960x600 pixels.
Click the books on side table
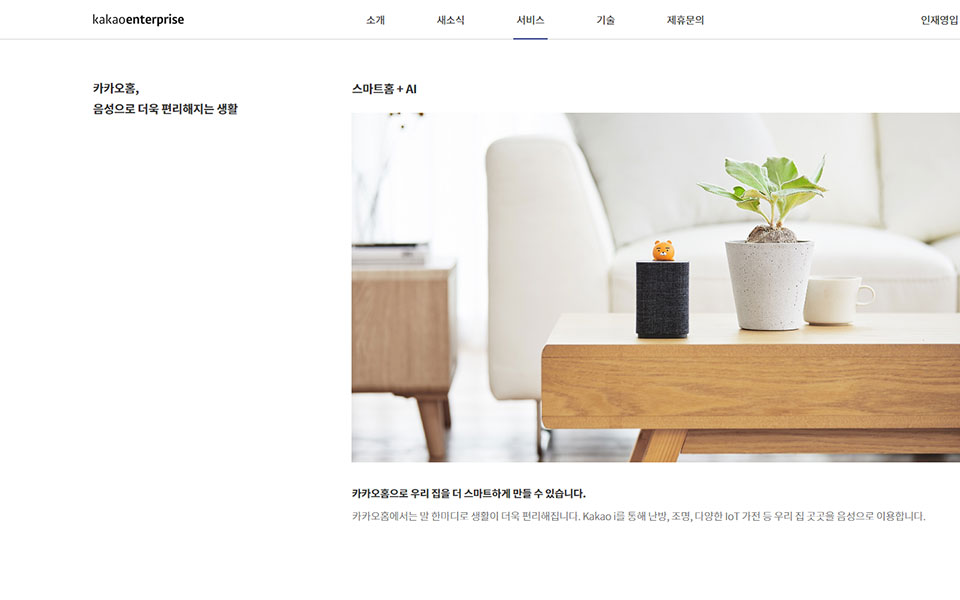tap(389, 253)
